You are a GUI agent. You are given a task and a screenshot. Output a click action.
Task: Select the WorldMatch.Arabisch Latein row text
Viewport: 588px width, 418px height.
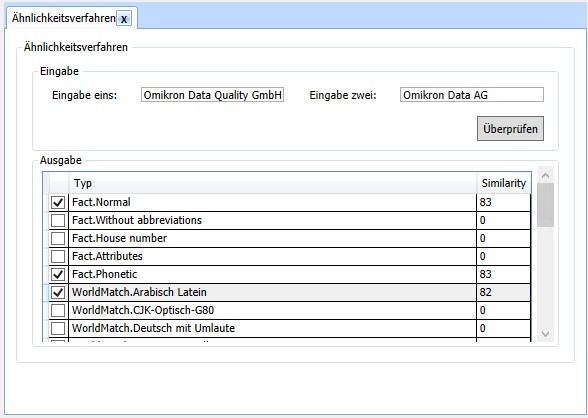[139, 292]
